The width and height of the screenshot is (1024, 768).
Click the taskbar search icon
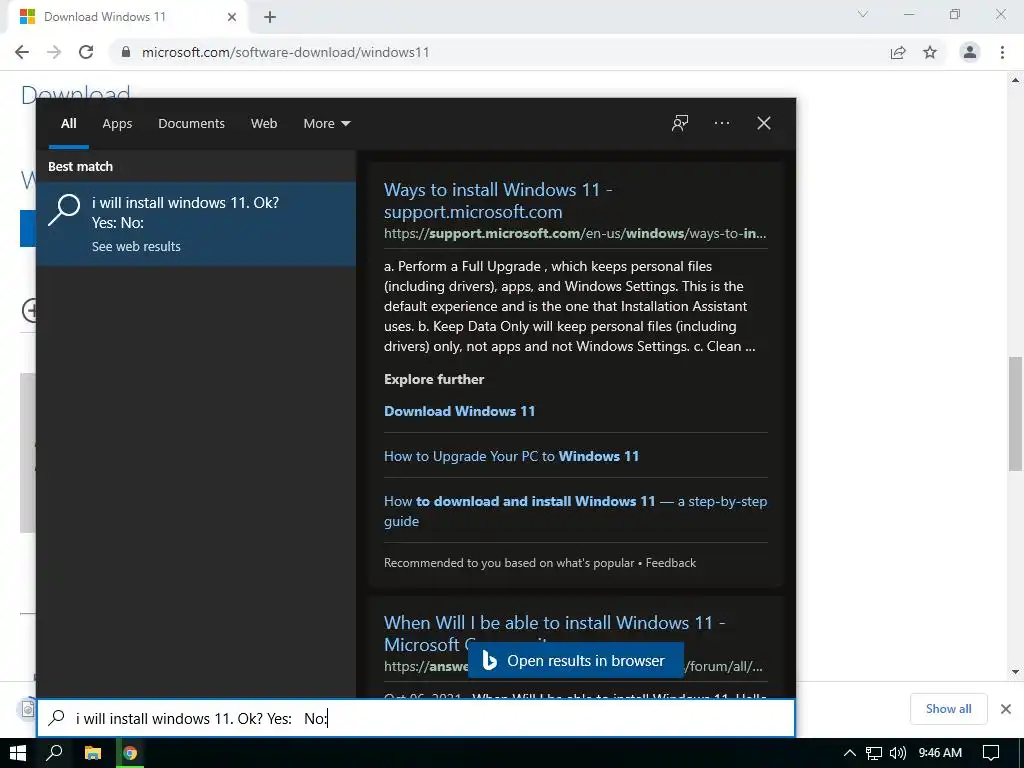[54, 753]
